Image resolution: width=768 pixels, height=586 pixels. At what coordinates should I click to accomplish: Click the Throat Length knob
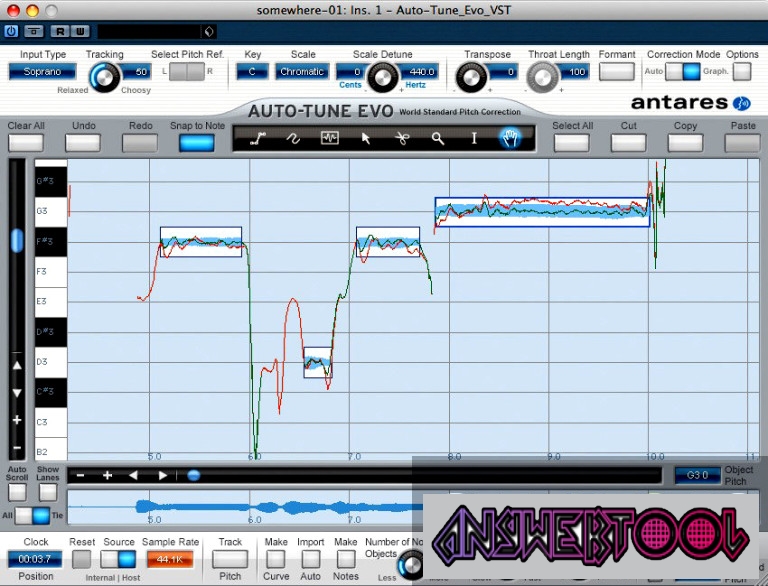tap(542, 77)
